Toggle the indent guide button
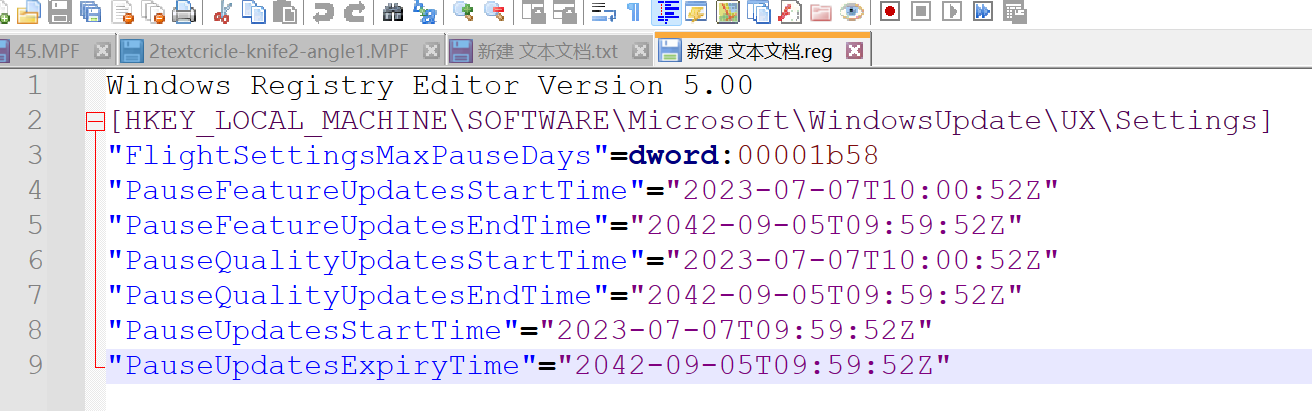Image resolution: width=1312 pixels, height=411 pixels. pos(665,12)
